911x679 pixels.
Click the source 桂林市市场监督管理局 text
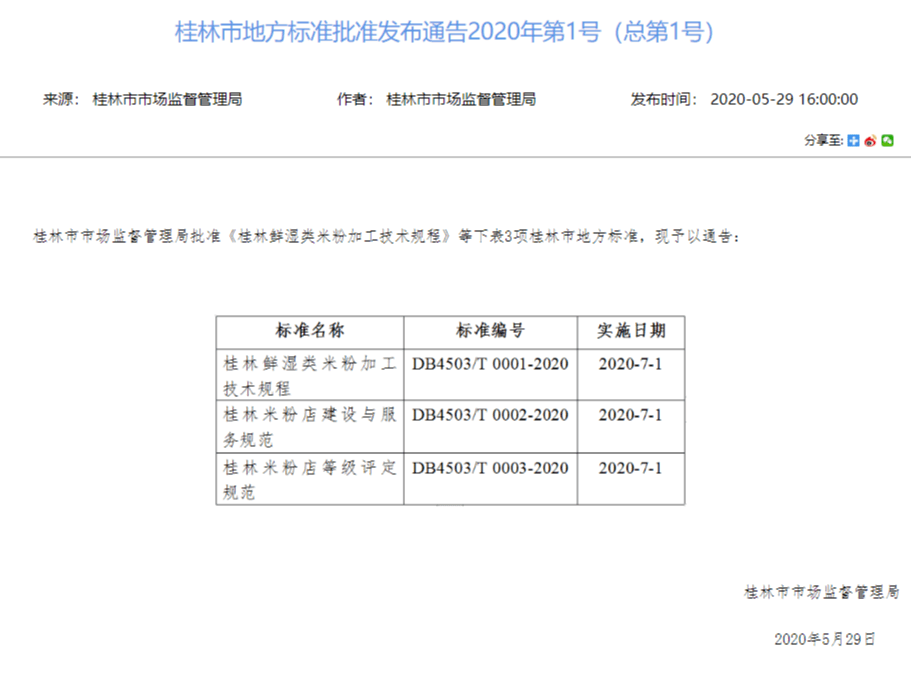tap(167, 99)
